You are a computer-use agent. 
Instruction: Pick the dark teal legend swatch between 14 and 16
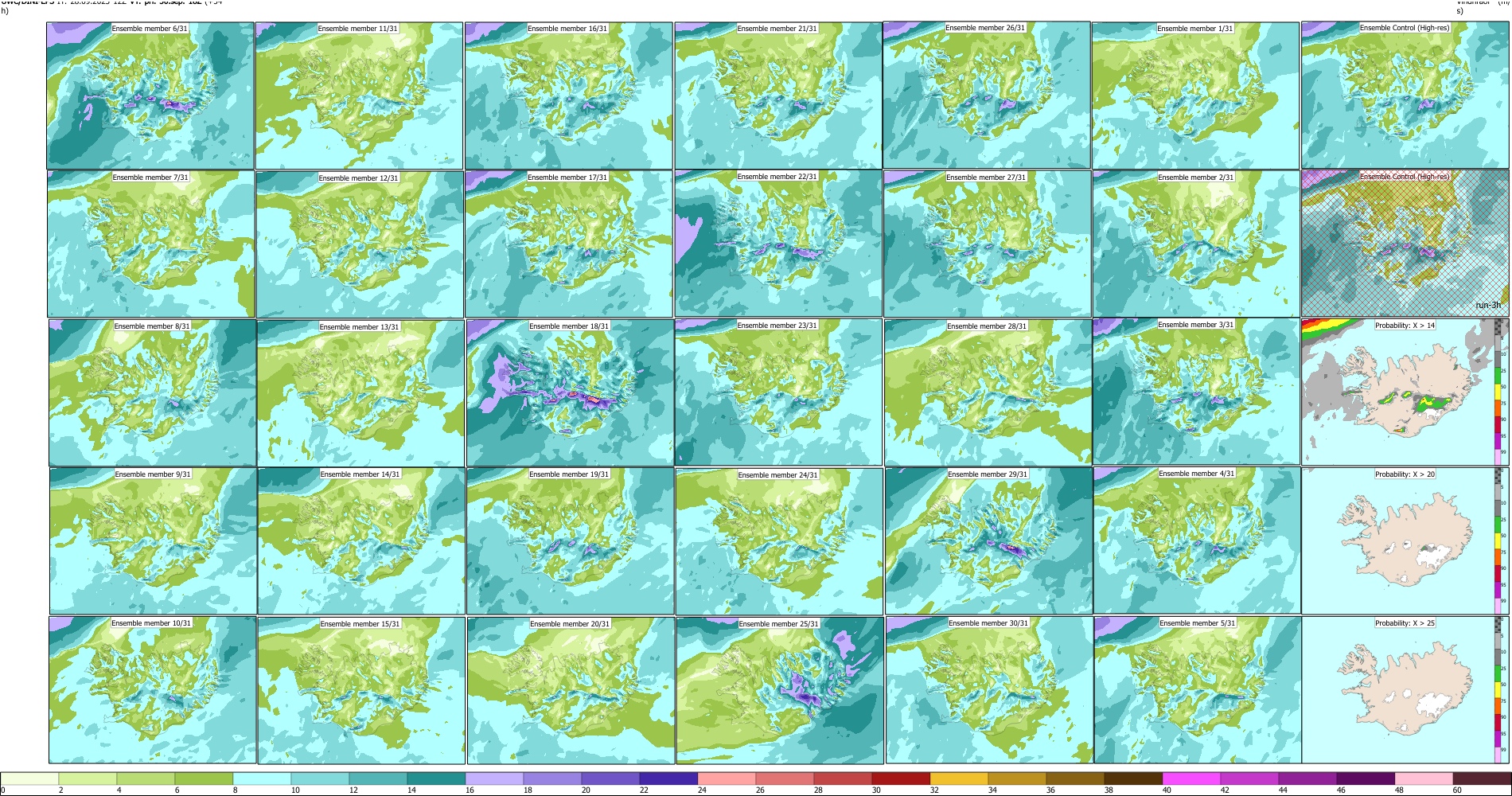[436, 779]
